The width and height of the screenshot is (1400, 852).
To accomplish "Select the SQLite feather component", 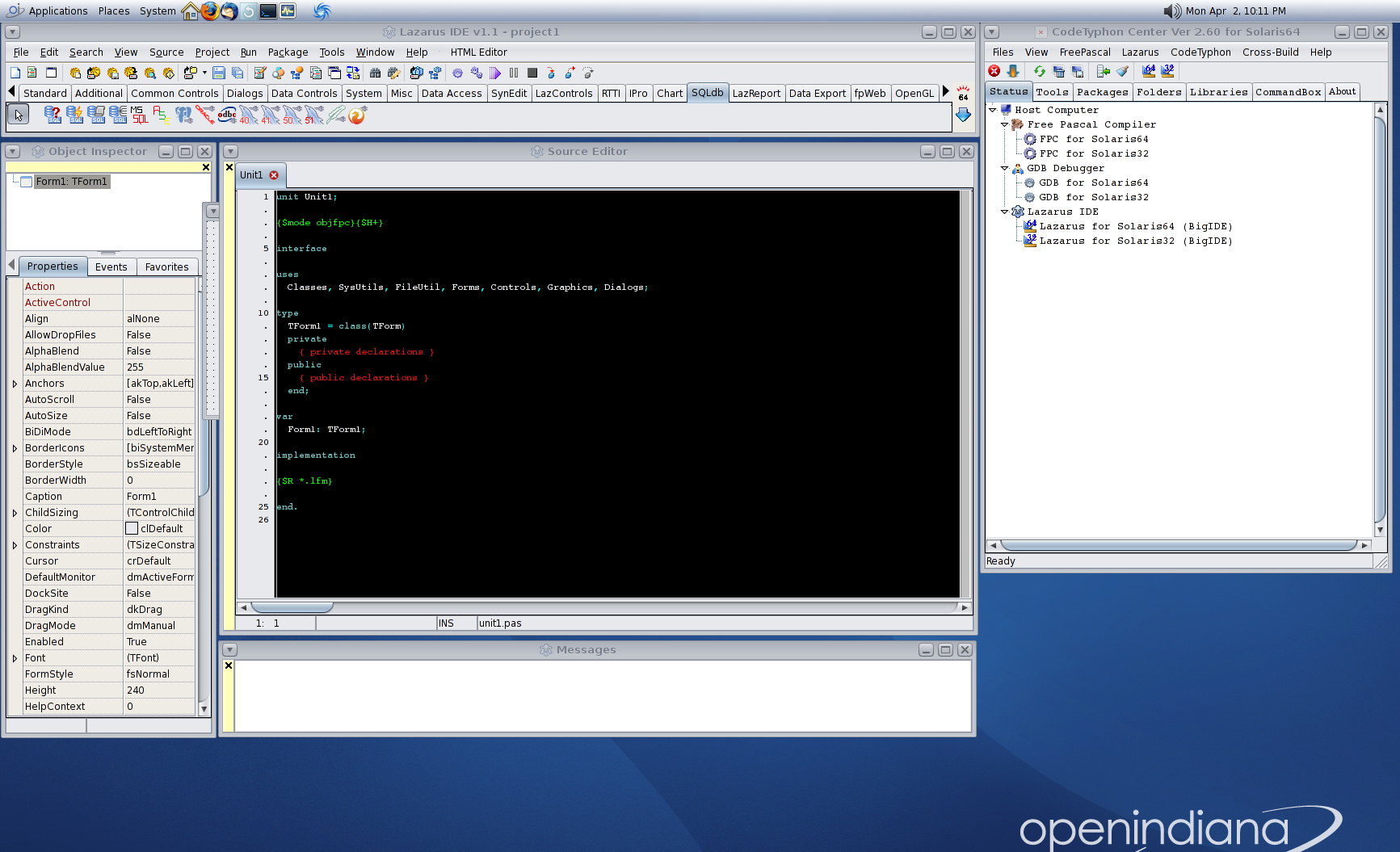I will [x=336, y=115].
